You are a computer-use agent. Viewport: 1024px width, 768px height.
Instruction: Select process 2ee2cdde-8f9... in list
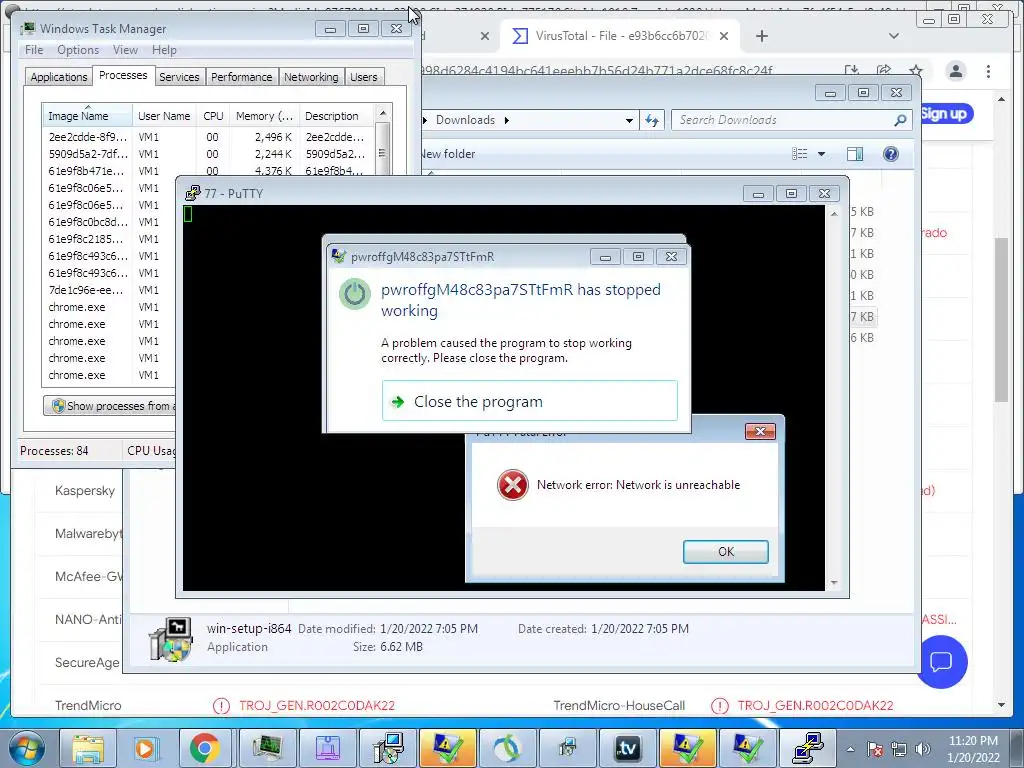88,137
